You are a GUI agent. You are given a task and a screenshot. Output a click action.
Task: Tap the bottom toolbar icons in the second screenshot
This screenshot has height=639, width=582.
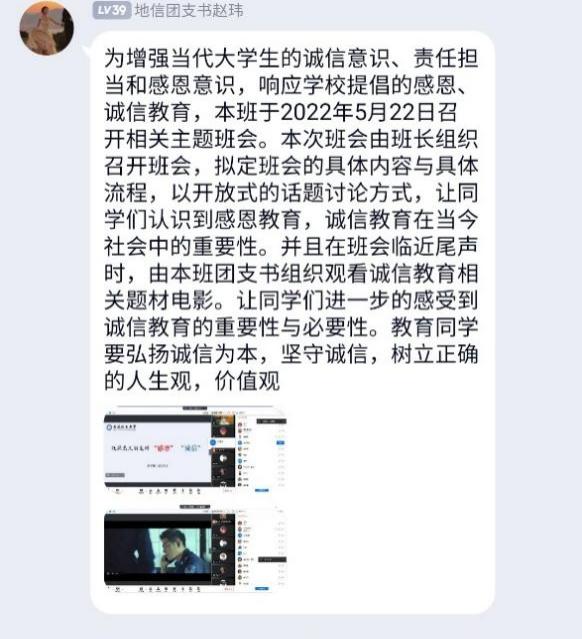[x=169, y=589]
